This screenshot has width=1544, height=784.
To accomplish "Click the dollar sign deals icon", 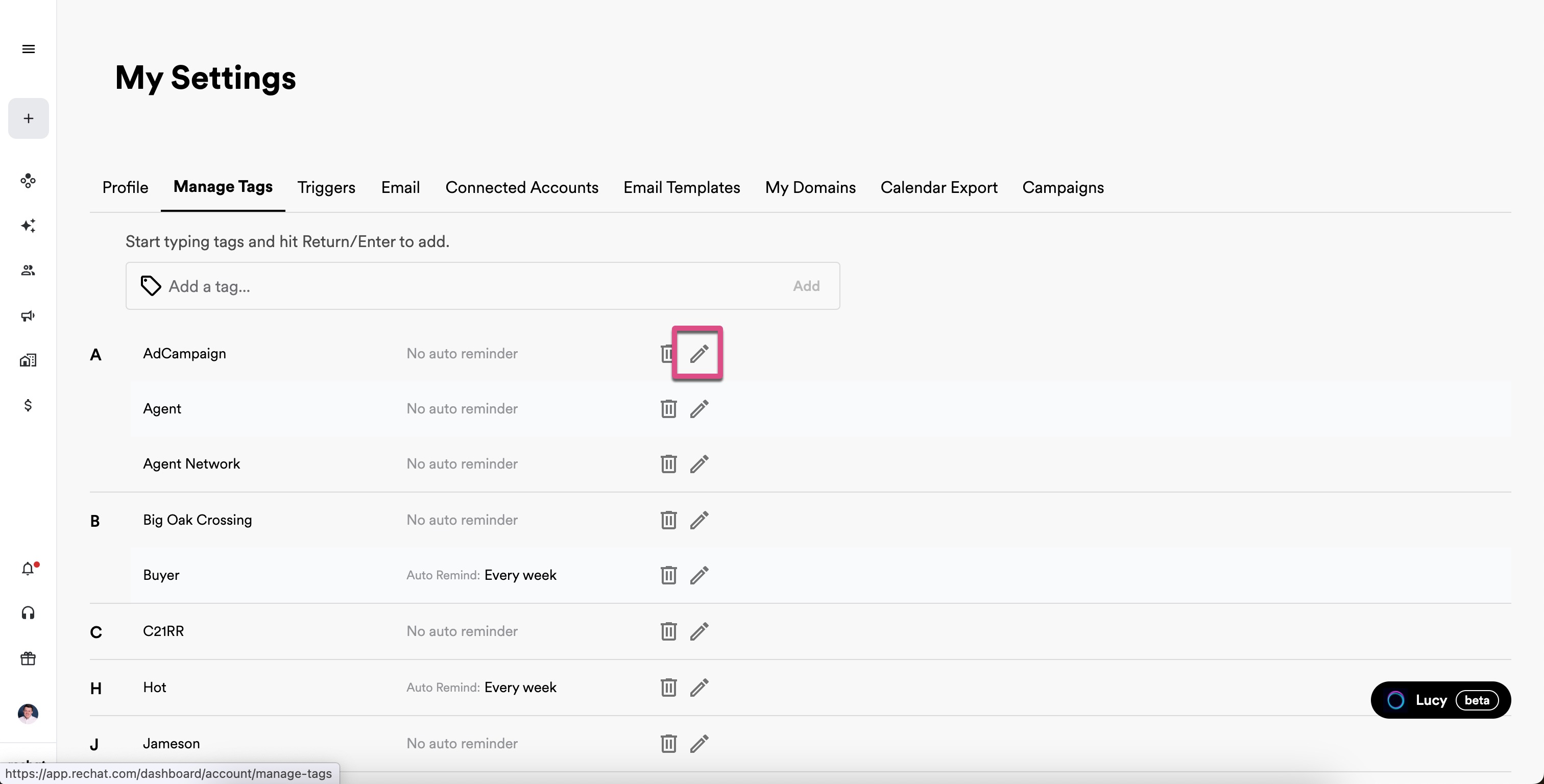I will coord(28,406).
